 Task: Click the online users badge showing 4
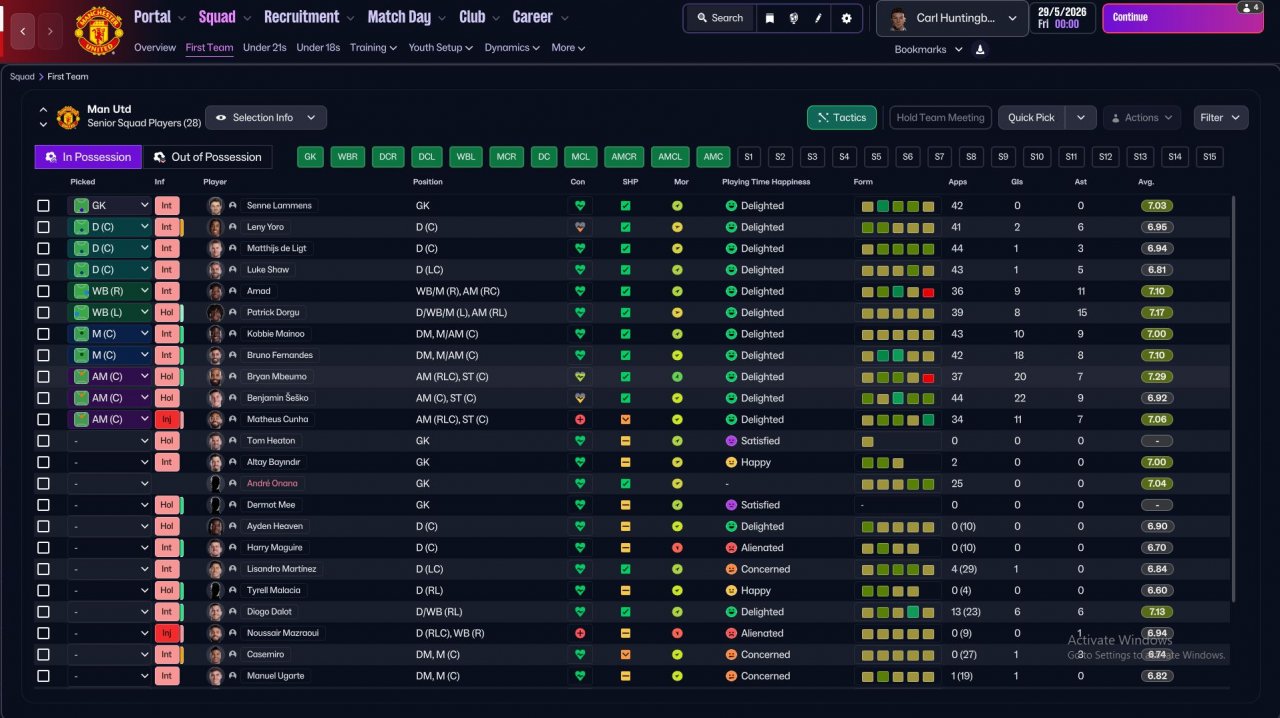point(1249,7)
